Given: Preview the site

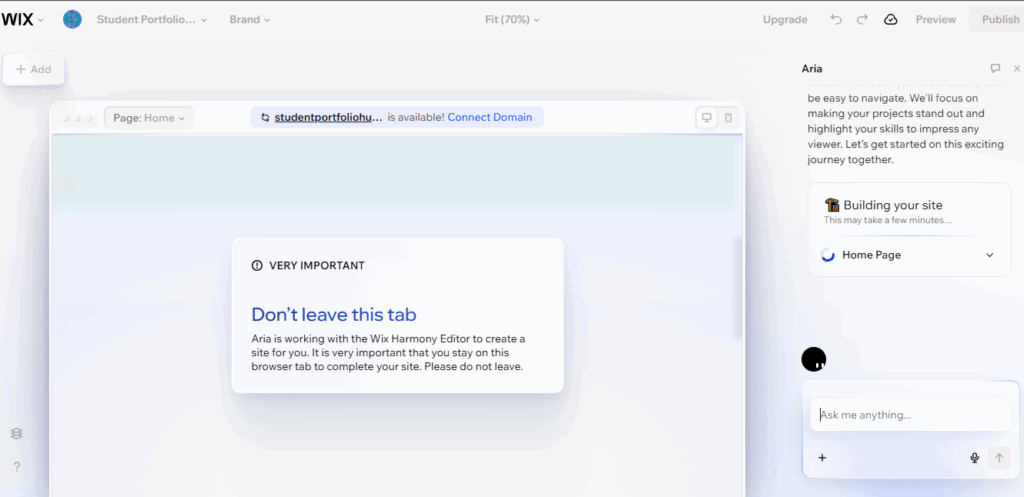Looking at the screenshot, I should 935,20.
